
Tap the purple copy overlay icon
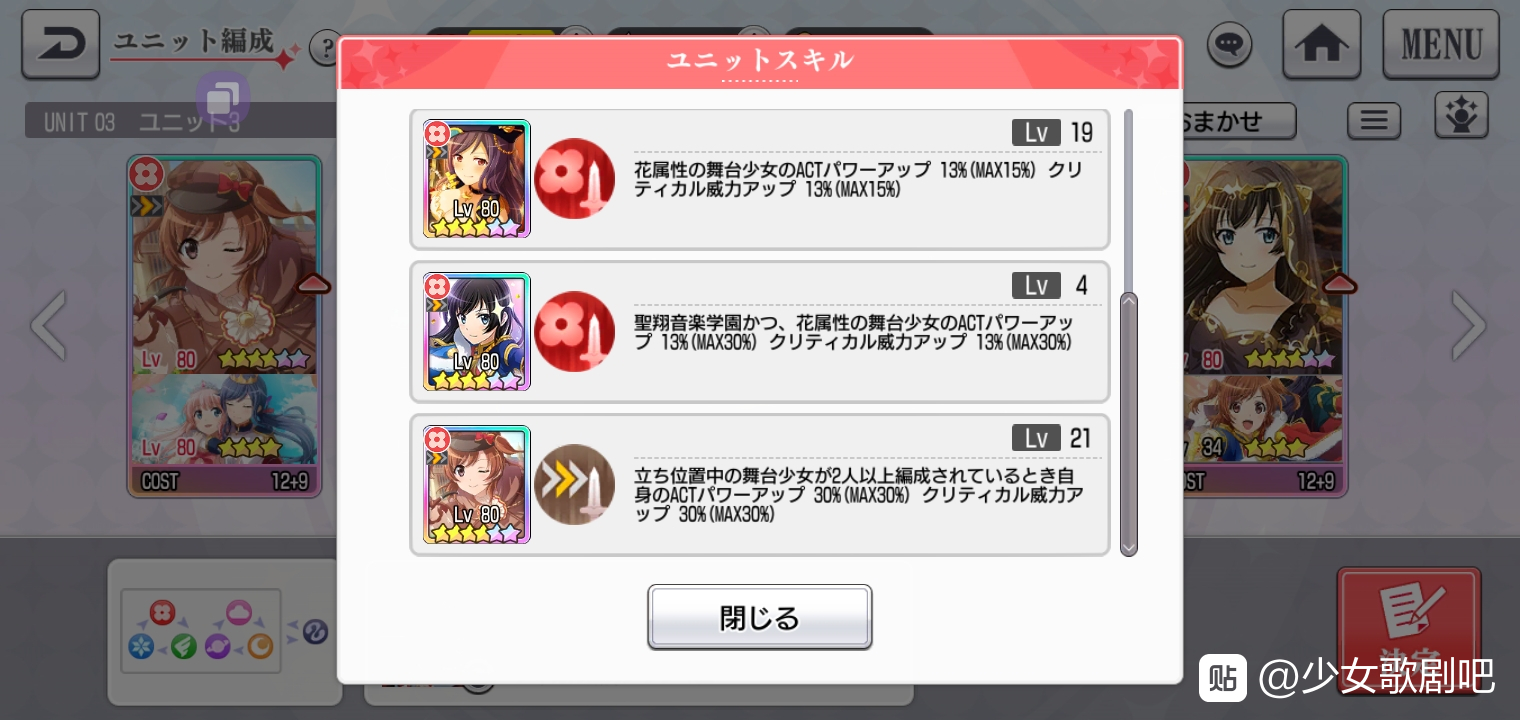coord(222,99)
